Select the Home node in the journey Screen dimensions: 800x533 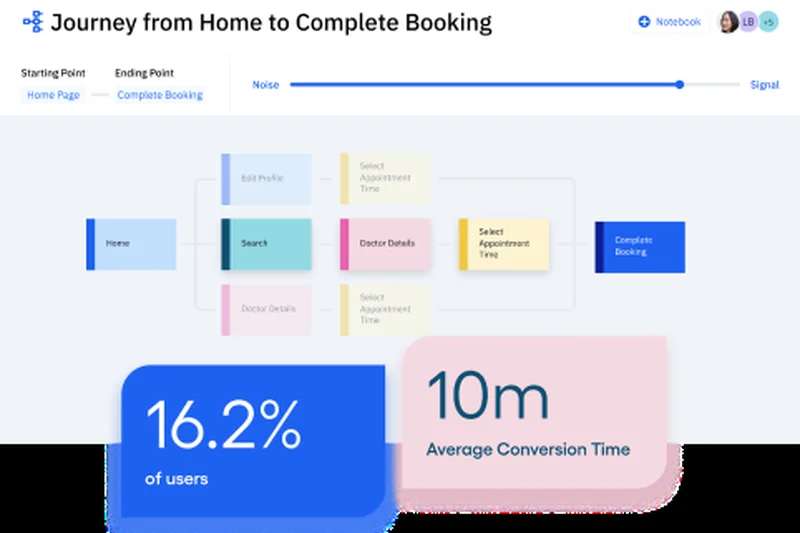click(x=131, y=244)
